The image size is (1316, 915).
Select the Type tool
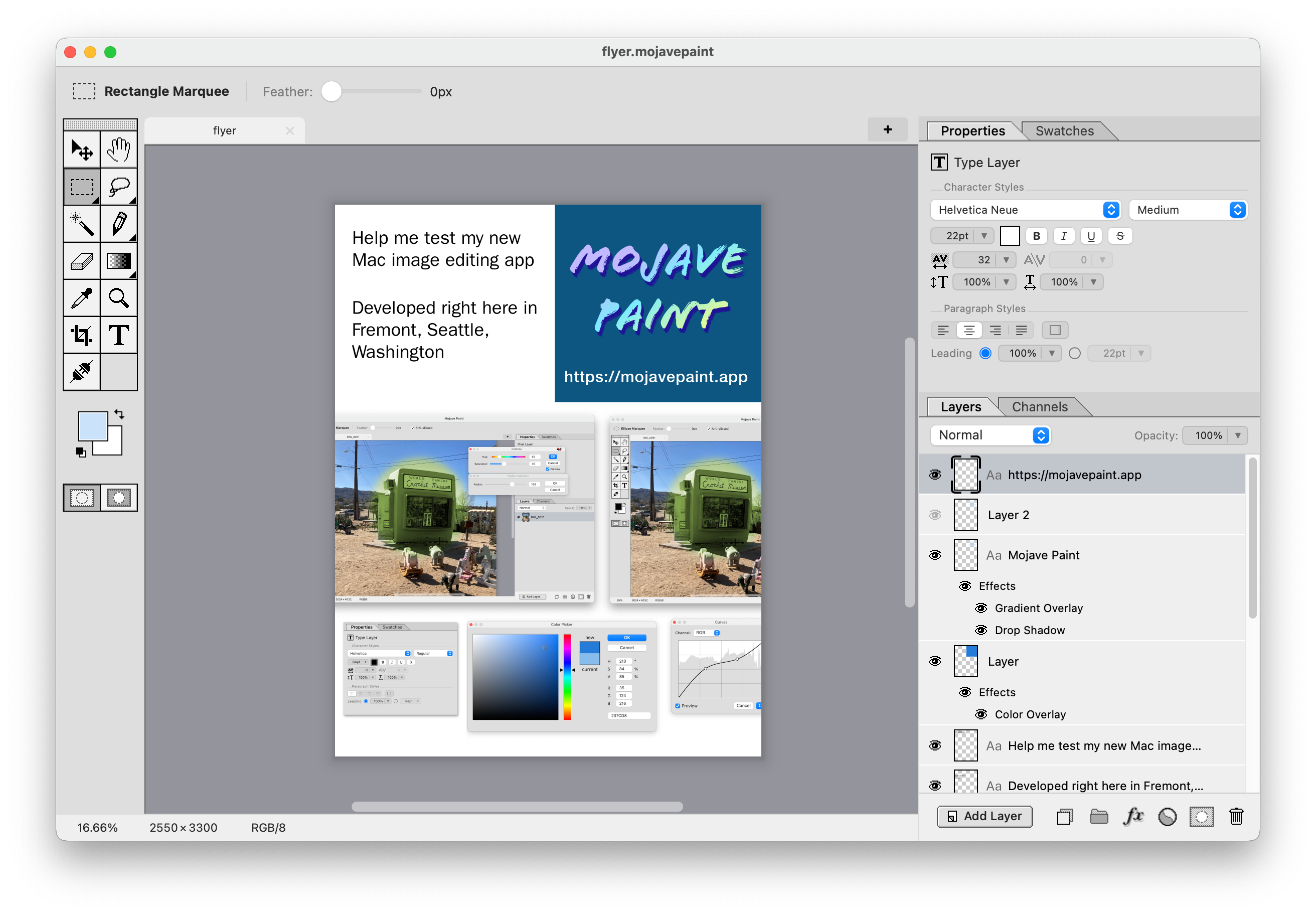point(119,336)
